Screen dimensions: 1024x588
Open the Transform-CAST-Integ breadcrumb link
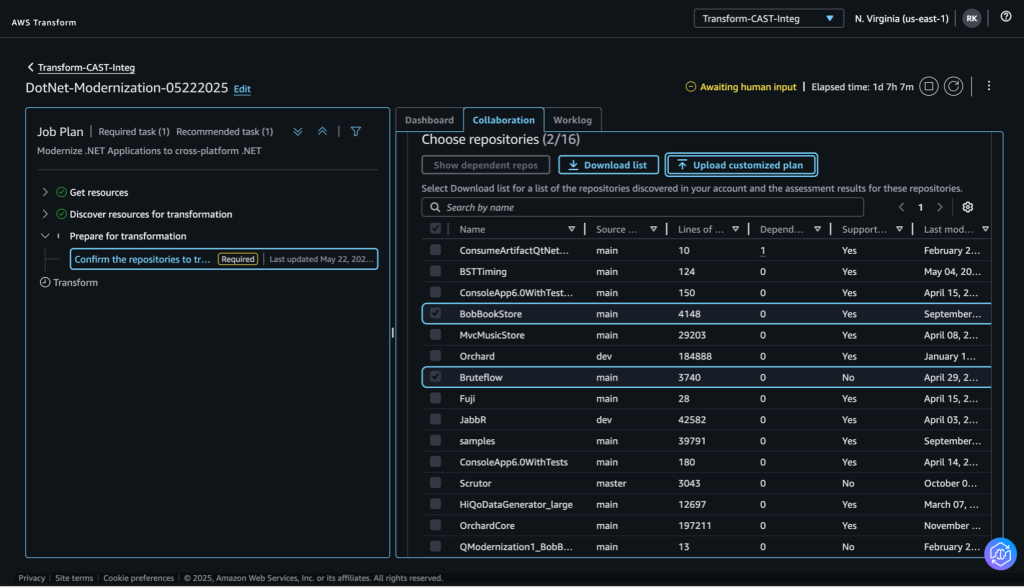pos(86,67)
